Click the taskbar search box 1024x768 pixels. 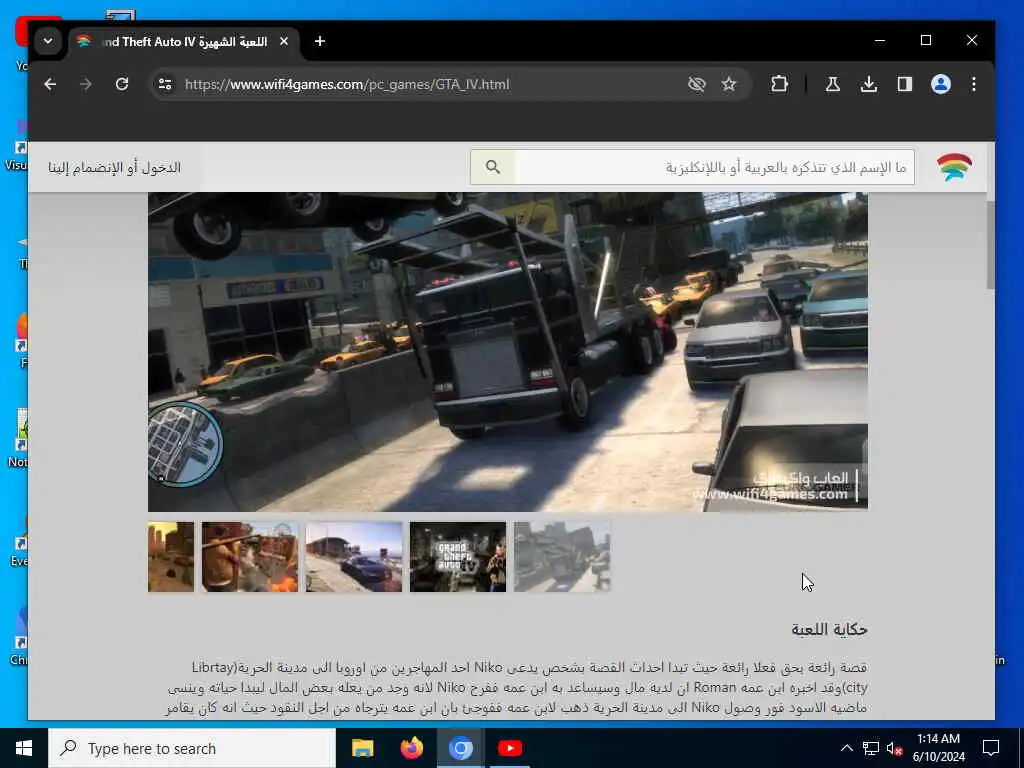tap(192, 748)
